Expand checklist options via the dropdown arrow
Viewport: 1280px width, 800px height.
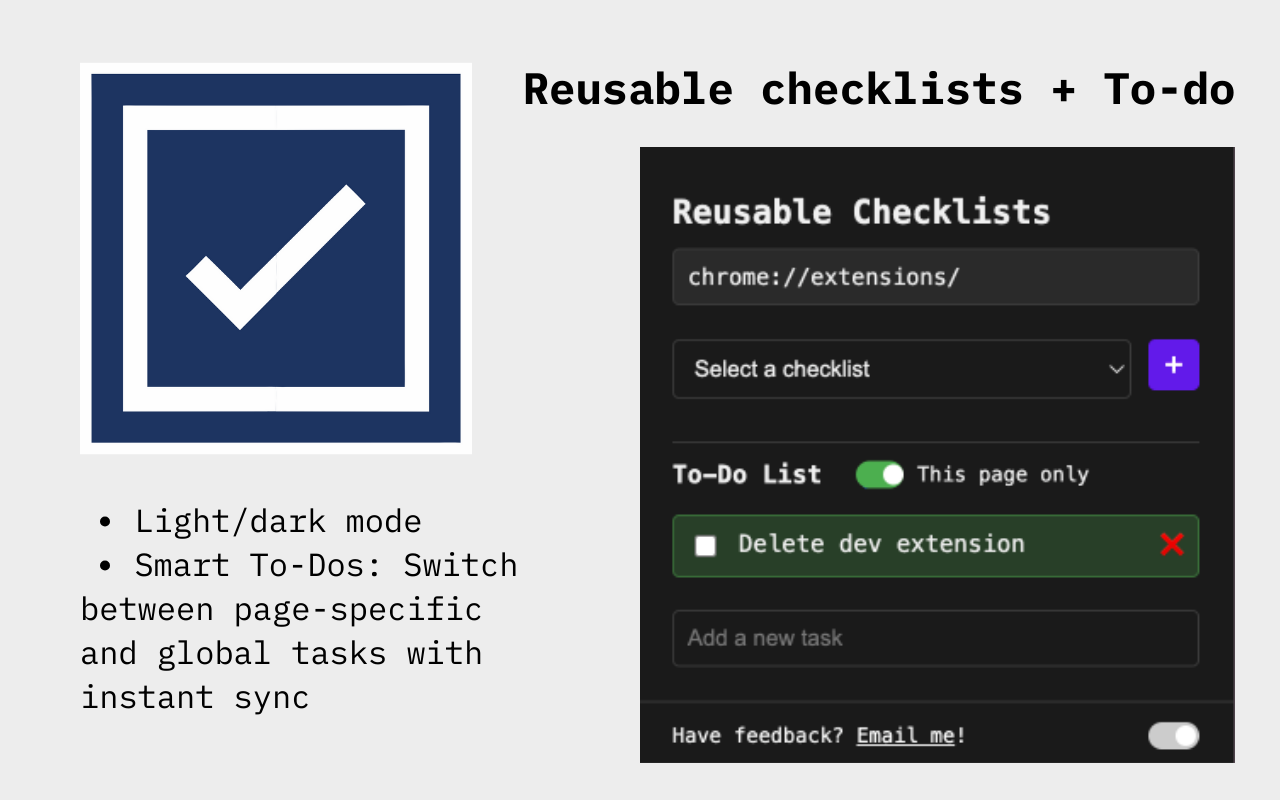pos(1116,369)
